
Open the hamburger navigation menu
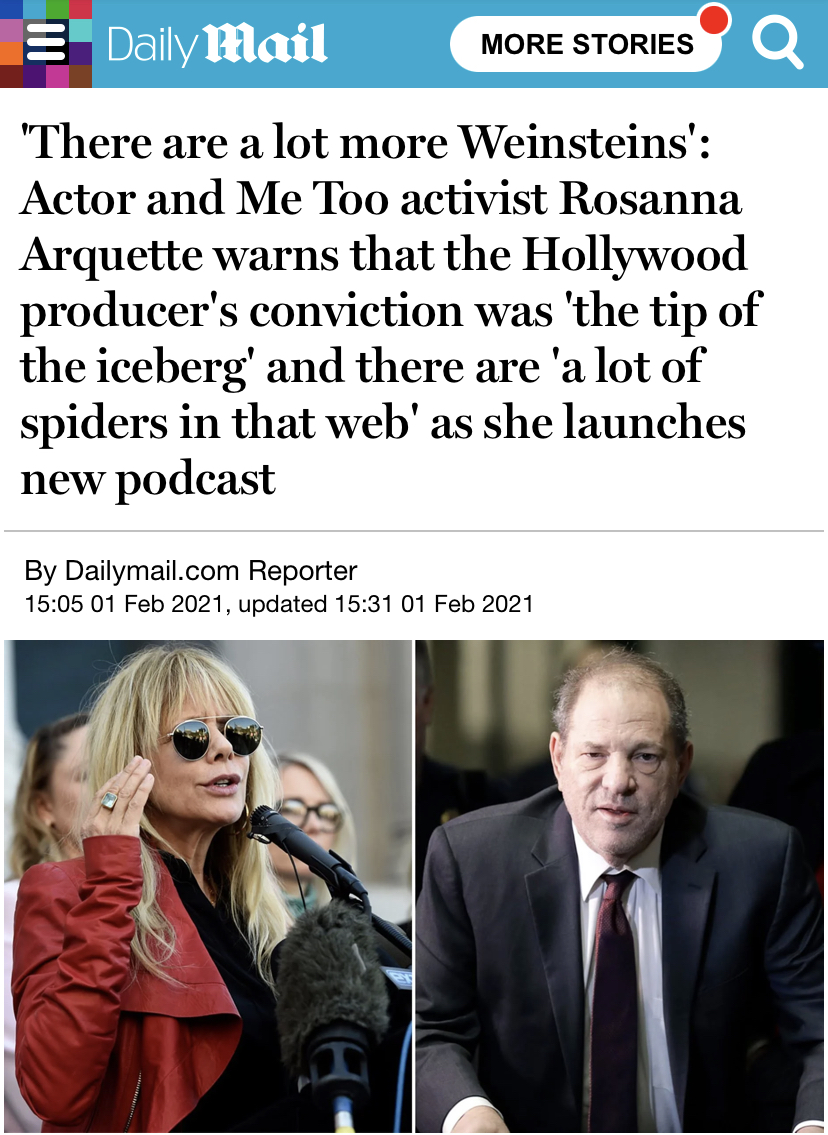click(46, 43)
